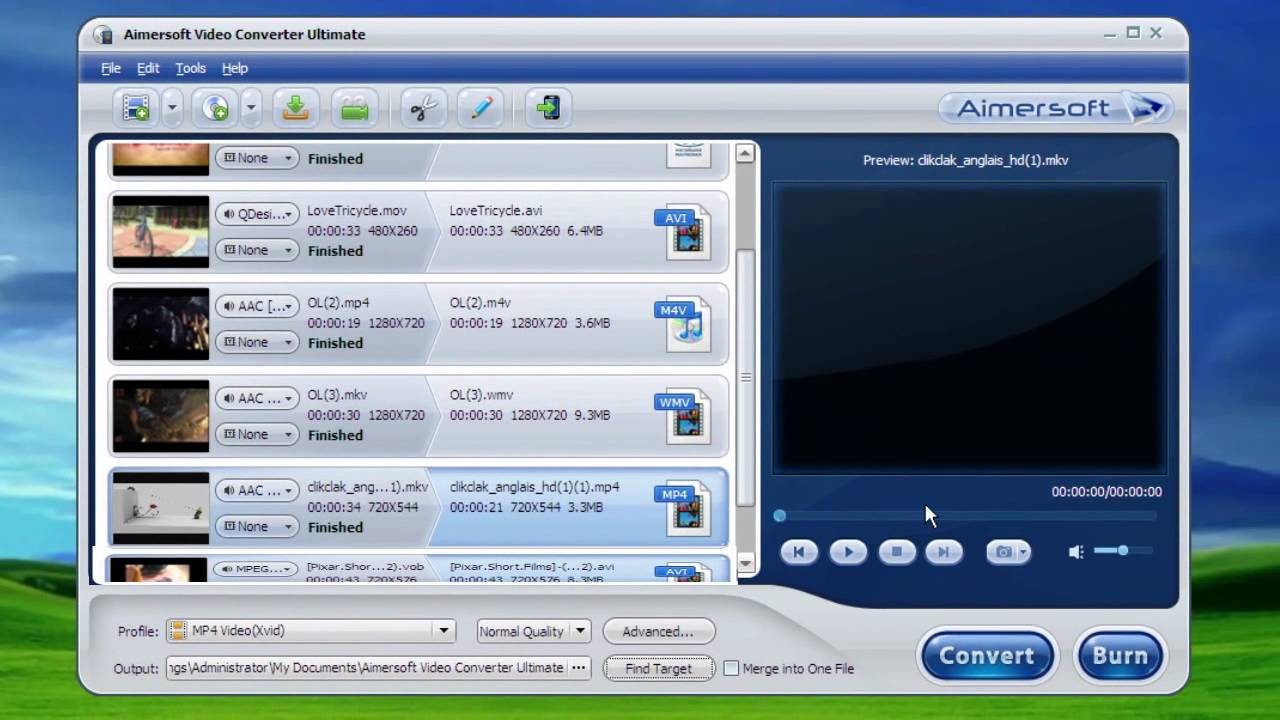Click the Convert button
Viewport: 1280px width, 720px height.
tap(986, 656)
